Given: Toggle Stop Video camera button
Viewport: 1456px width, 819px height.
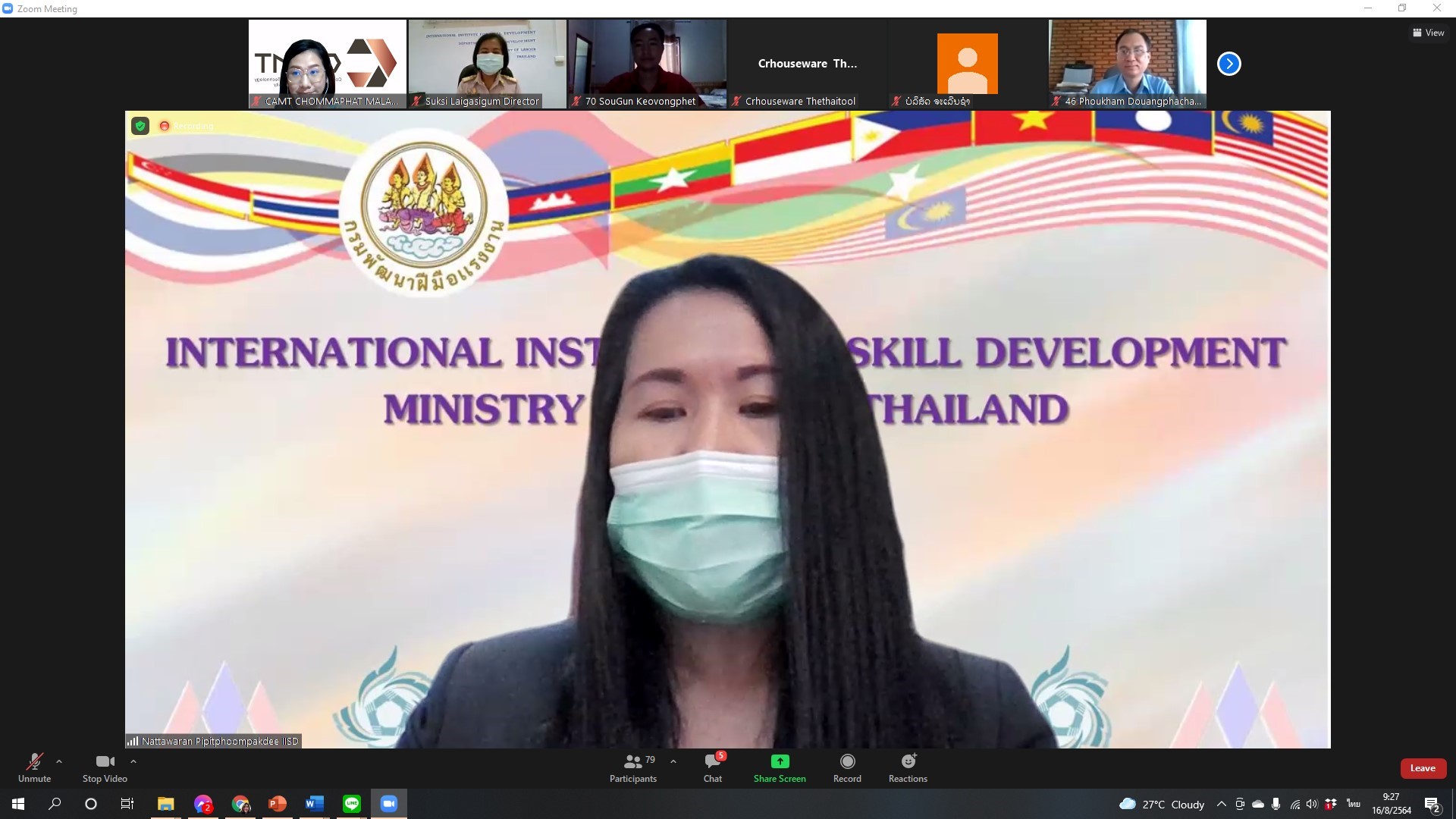Looking at the screenshot, I should click(105, 767).
